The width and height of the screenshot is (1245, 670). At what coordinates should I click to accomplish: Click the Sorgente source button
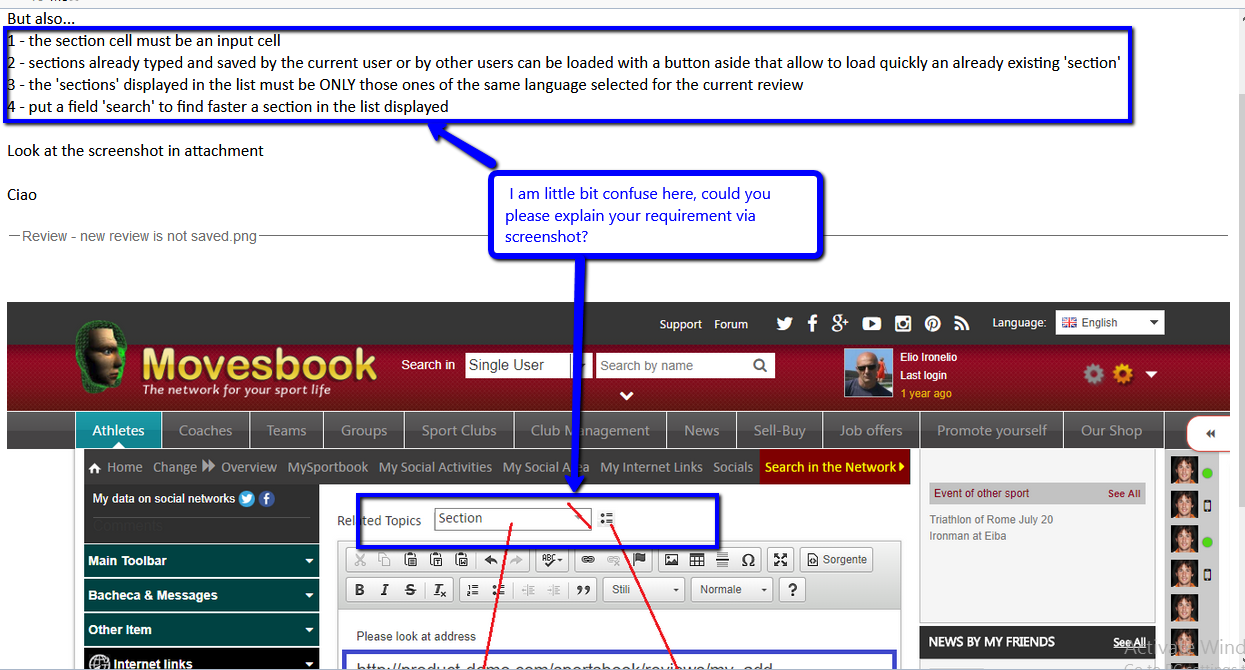click(836, 560)
